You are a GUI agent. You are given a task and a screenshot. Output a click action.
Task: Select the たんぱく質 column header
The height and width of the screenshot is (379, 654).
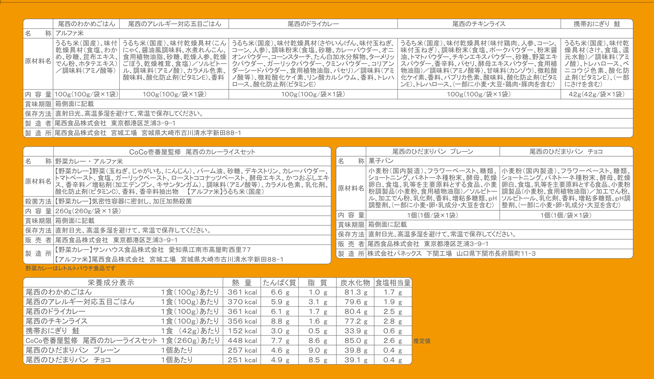coord(279,283)
